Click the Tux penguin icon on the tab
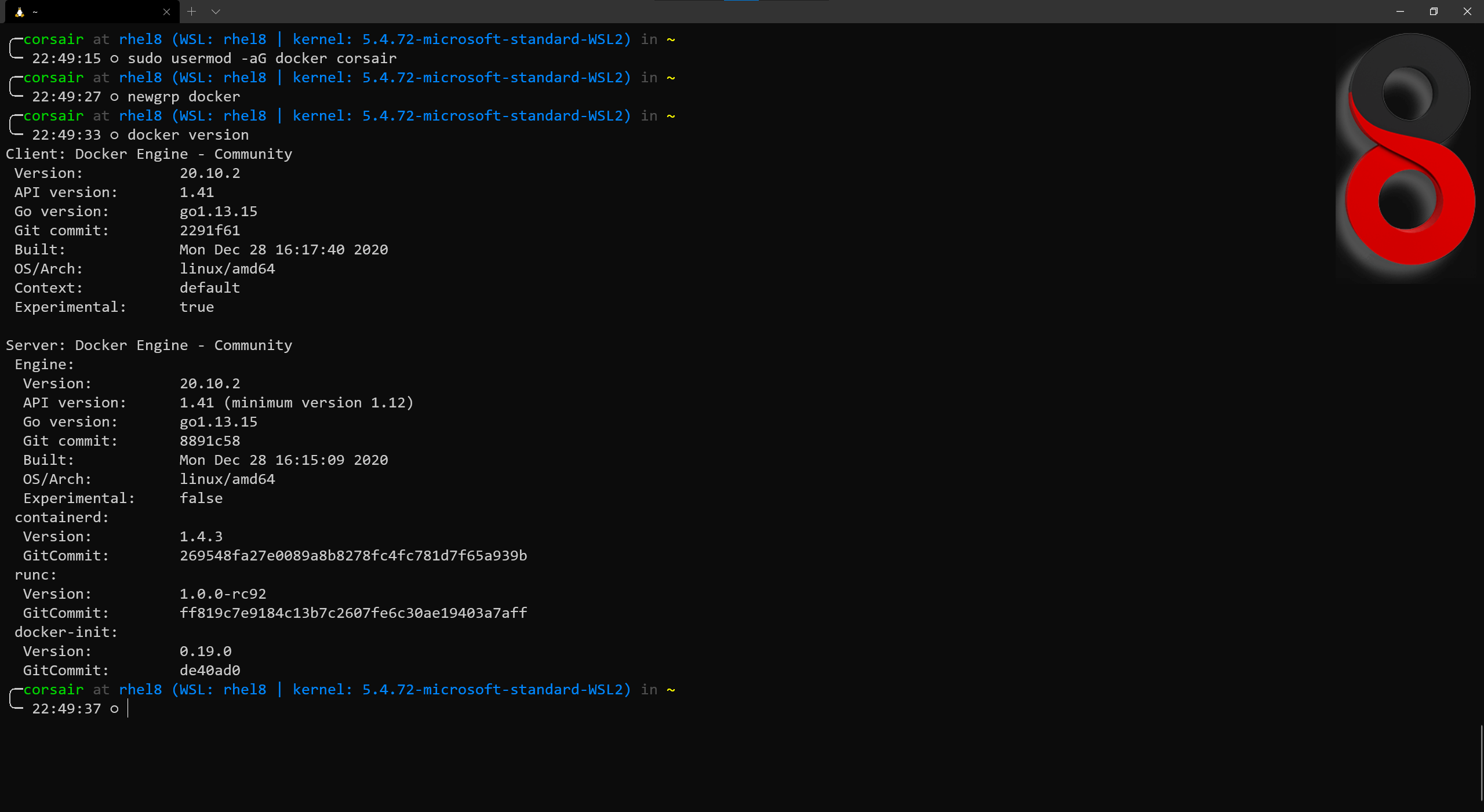The height and width of the screenshot is (812, 1484). click(19, 12)
